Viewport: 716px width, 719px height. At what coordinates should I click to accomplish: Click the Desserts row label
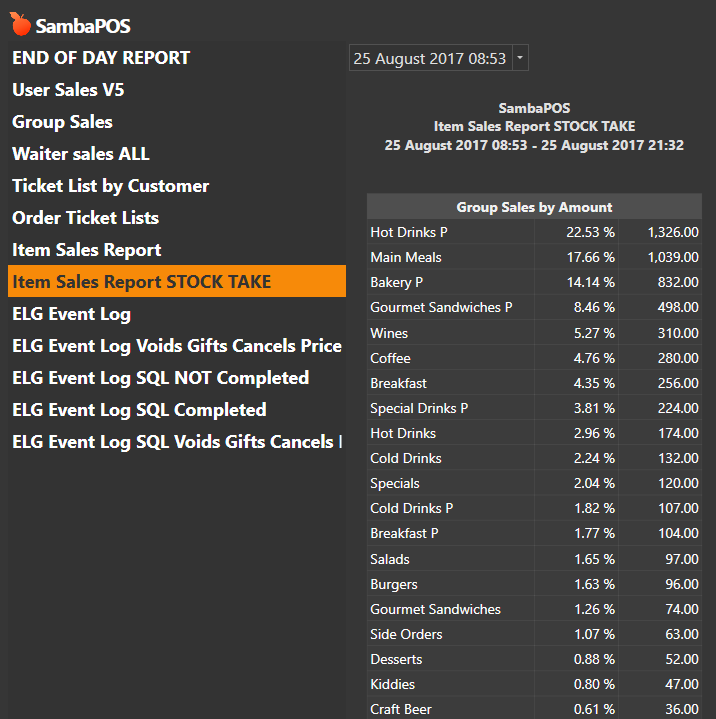pyautogui.click(x=396, y=659)
